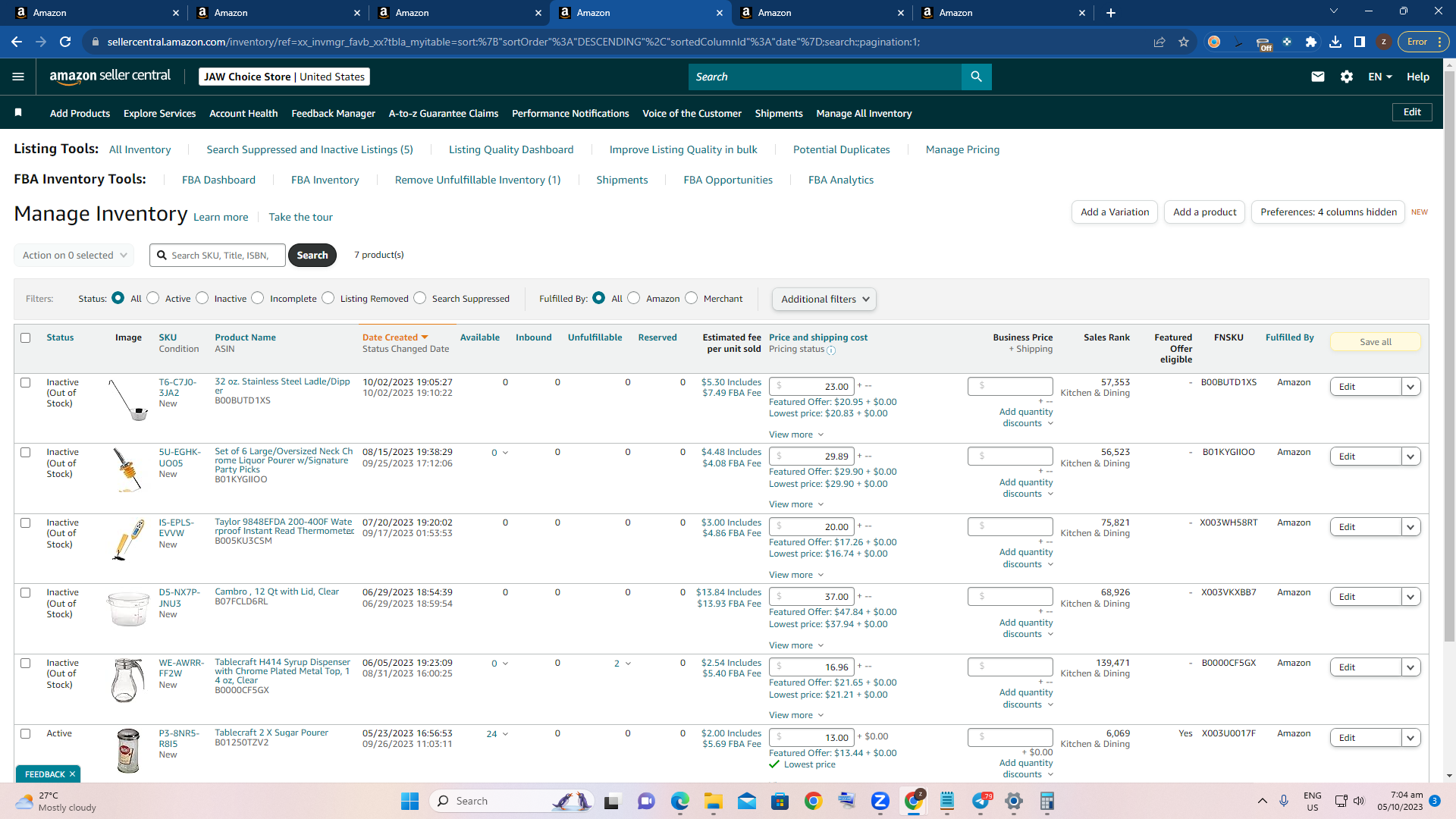This screenshot has width=1456, height=819.
Task: Open Performance Notifications menu item
Action: (x=570, y=113)
